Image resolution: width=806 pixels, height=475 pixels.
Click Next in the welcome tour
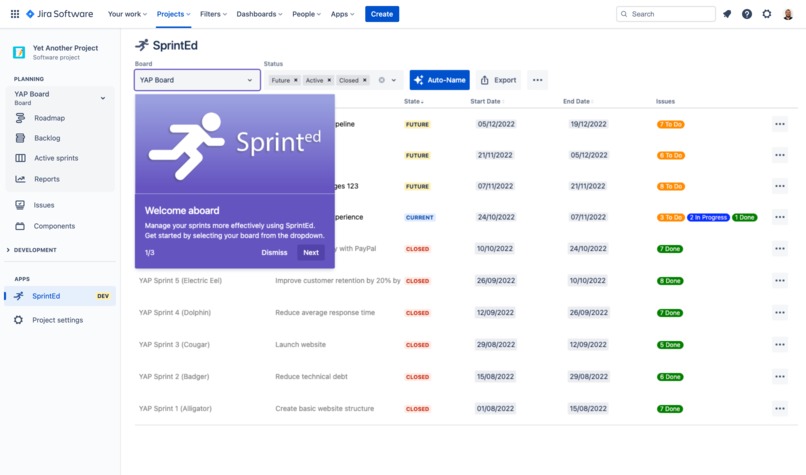pos(311,252)
